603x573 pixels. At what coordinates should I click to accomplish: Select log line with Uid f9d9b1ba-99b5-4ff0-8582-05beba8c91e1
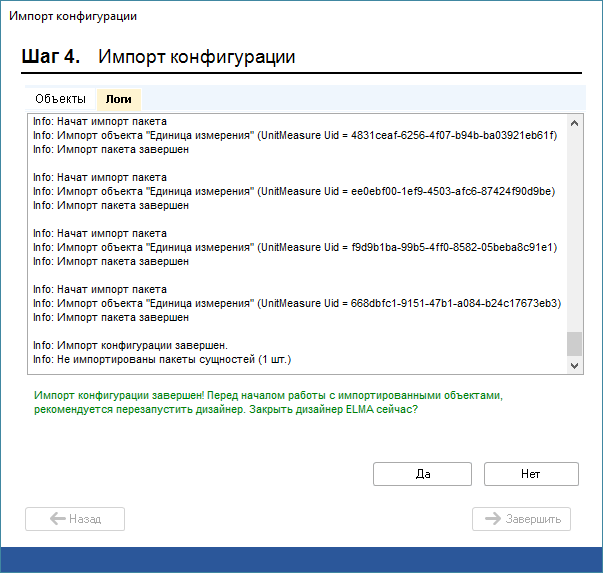[x=295, y=247]
